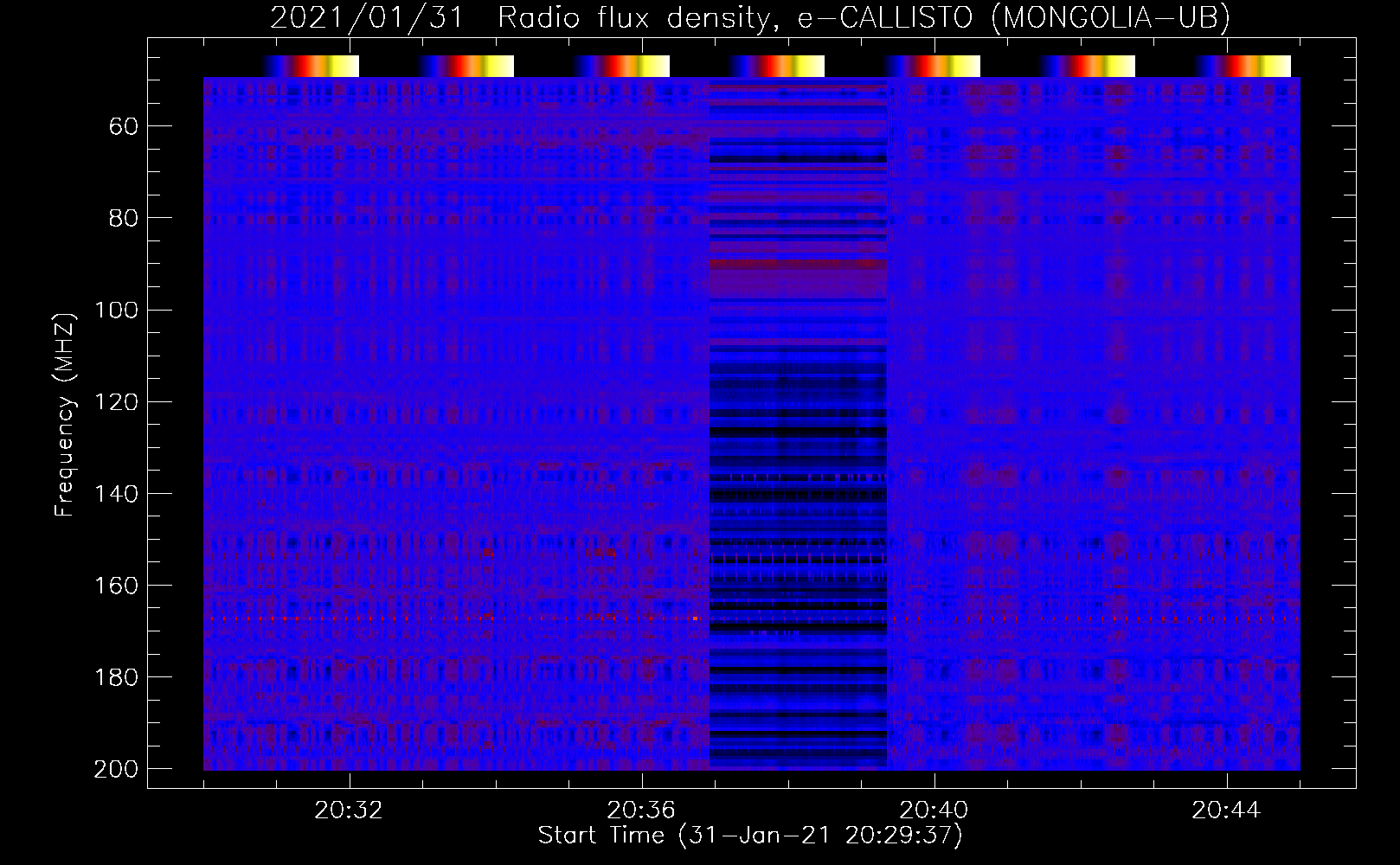This screenshot has height=865, width=1400.
Task: Click the 20:32 time tick label
Action: point(349,811)
